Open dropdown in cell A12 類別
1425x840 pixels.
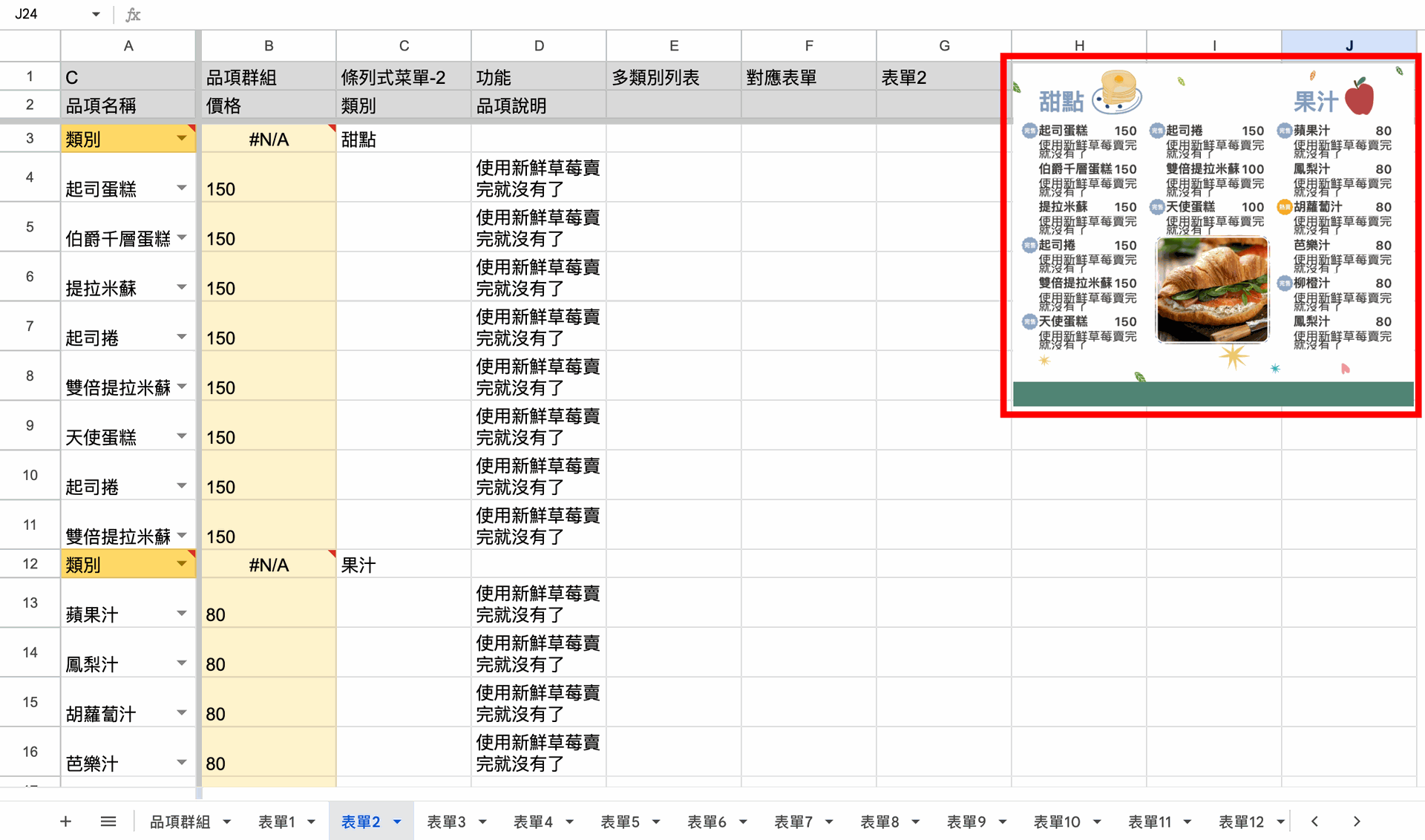pos(182,565)
